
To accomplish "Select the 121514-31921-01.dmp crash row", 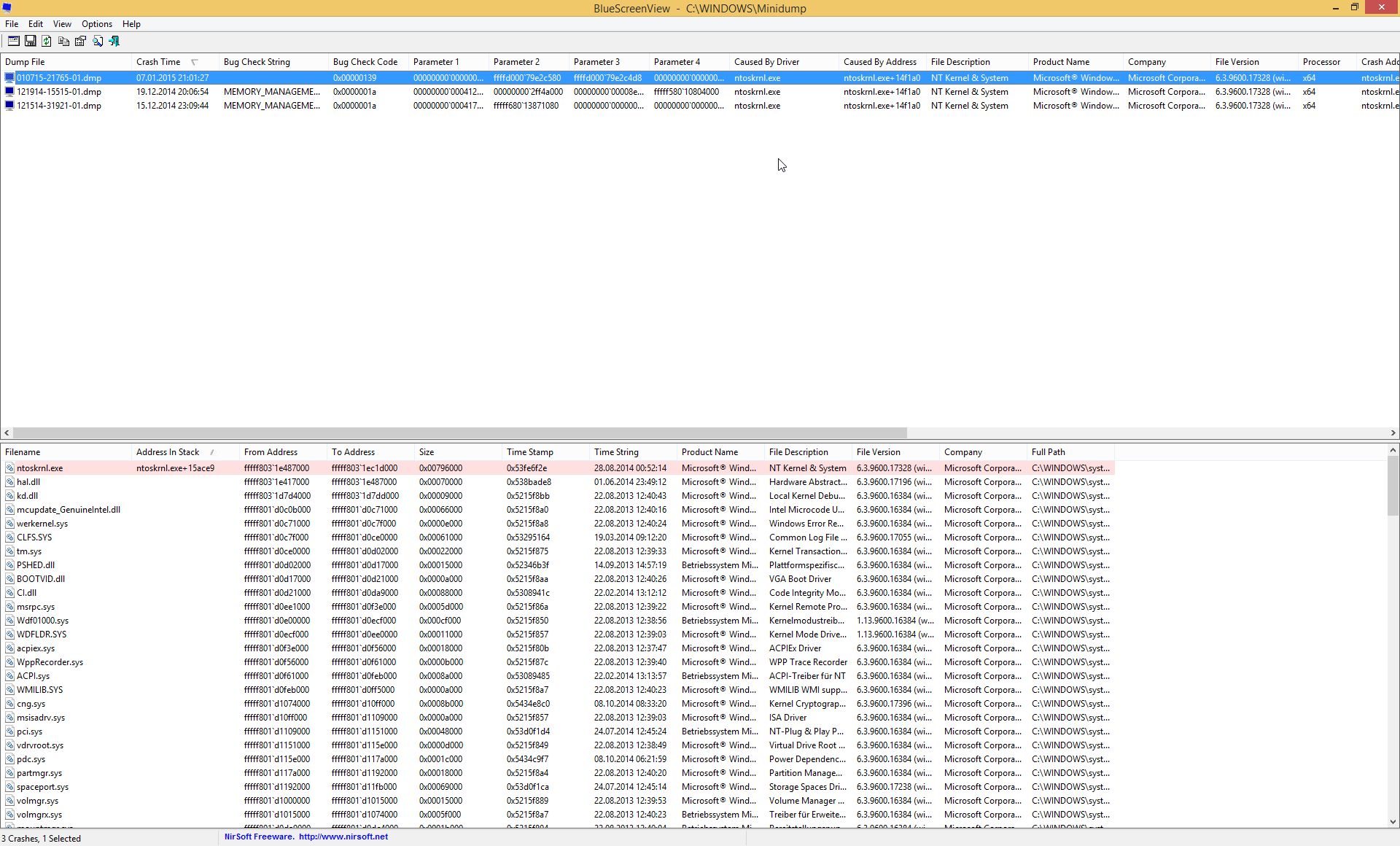I will [59, 106].
